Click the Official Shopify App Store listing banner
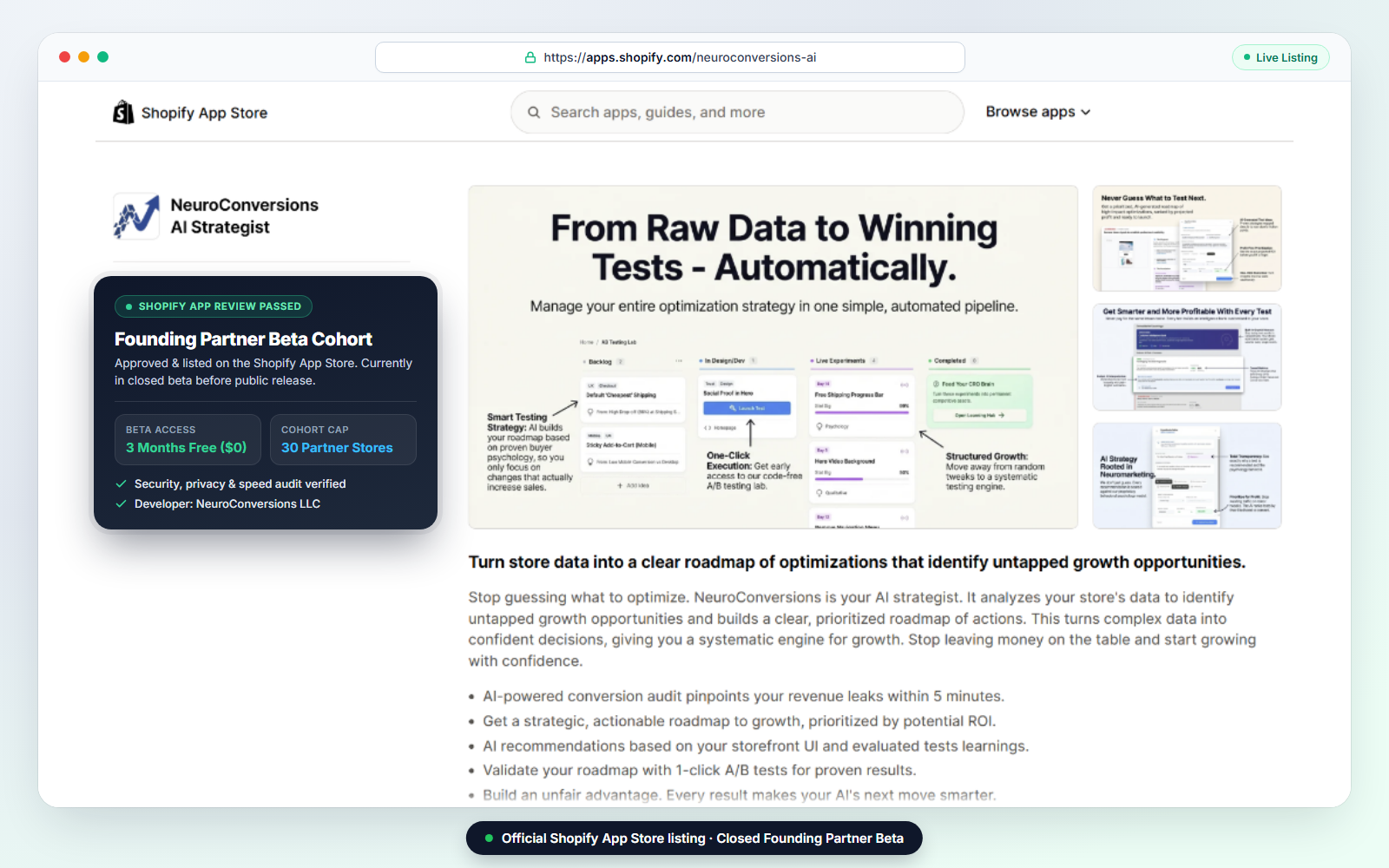Image resolution: width=1389 pixels, height=868 pixels. [x=694, y=838]
